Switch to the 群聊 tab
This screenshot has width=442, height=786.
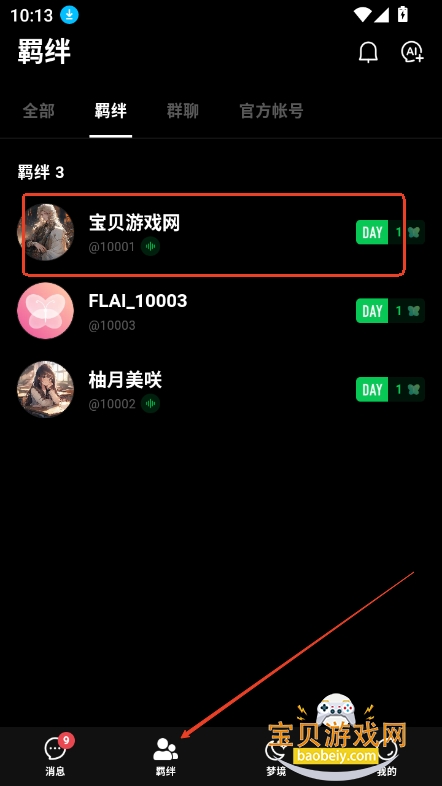183,111
